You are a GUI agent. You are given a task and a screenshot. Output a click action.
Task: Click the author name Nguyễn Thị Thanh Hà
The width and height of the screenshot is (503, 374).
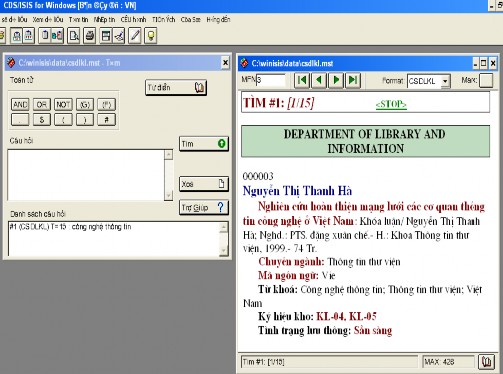point(297,191)
